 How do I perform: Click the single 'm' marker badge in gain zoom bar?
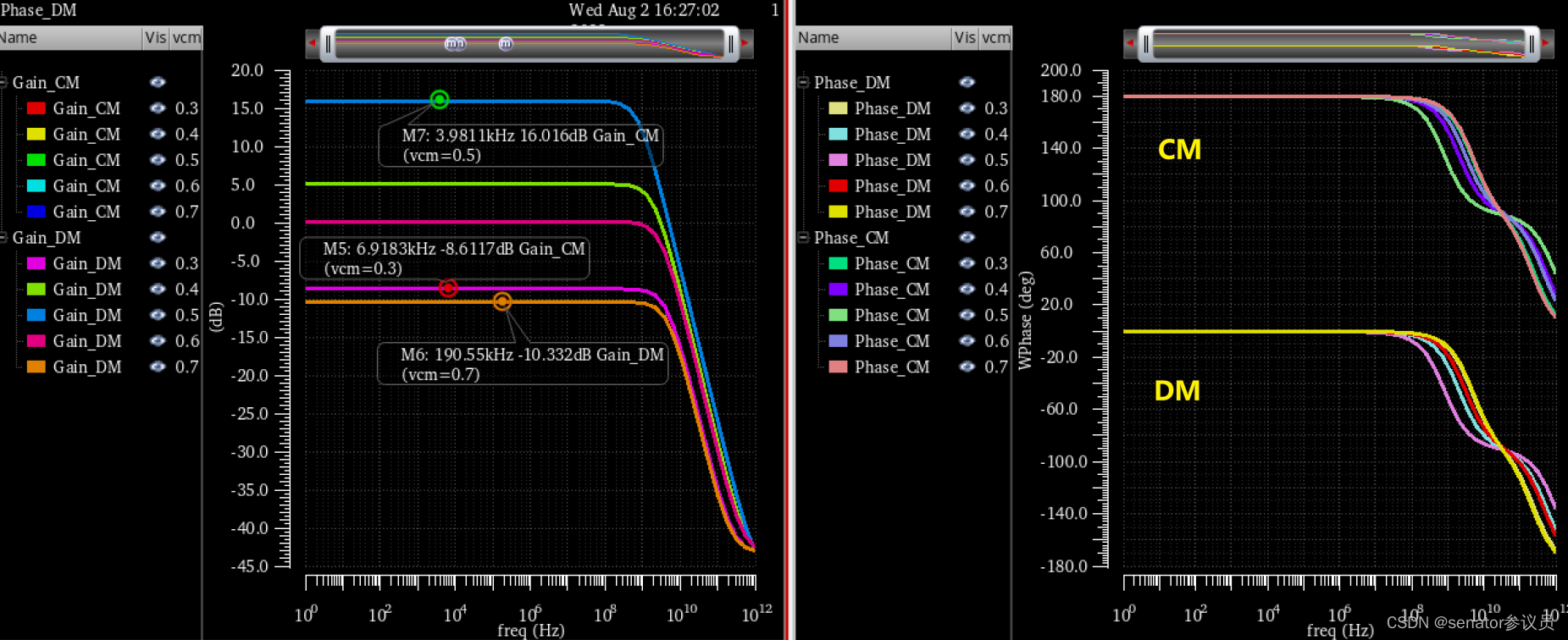tap(506, 43)
